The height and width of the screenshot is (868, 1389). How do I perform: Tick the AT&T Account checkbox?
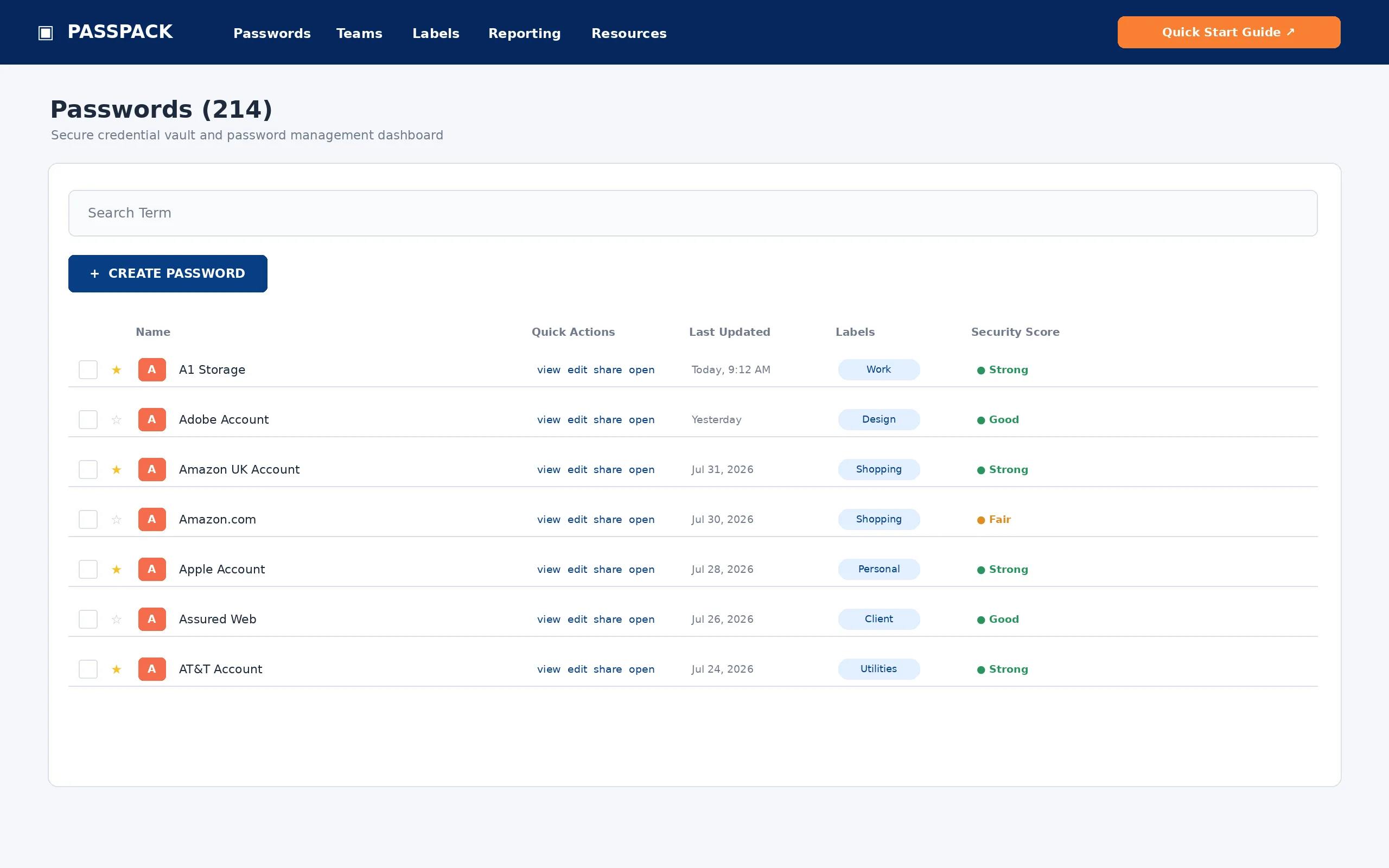88,669
